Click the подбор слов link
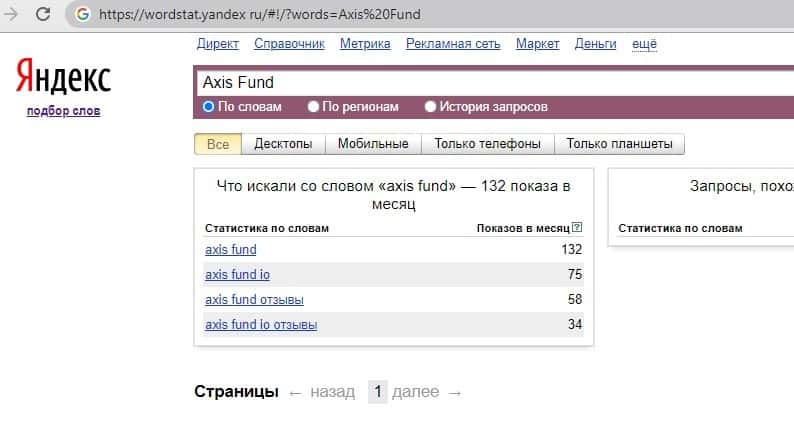Screen dimensions: 794x428 tap(63, 111)
